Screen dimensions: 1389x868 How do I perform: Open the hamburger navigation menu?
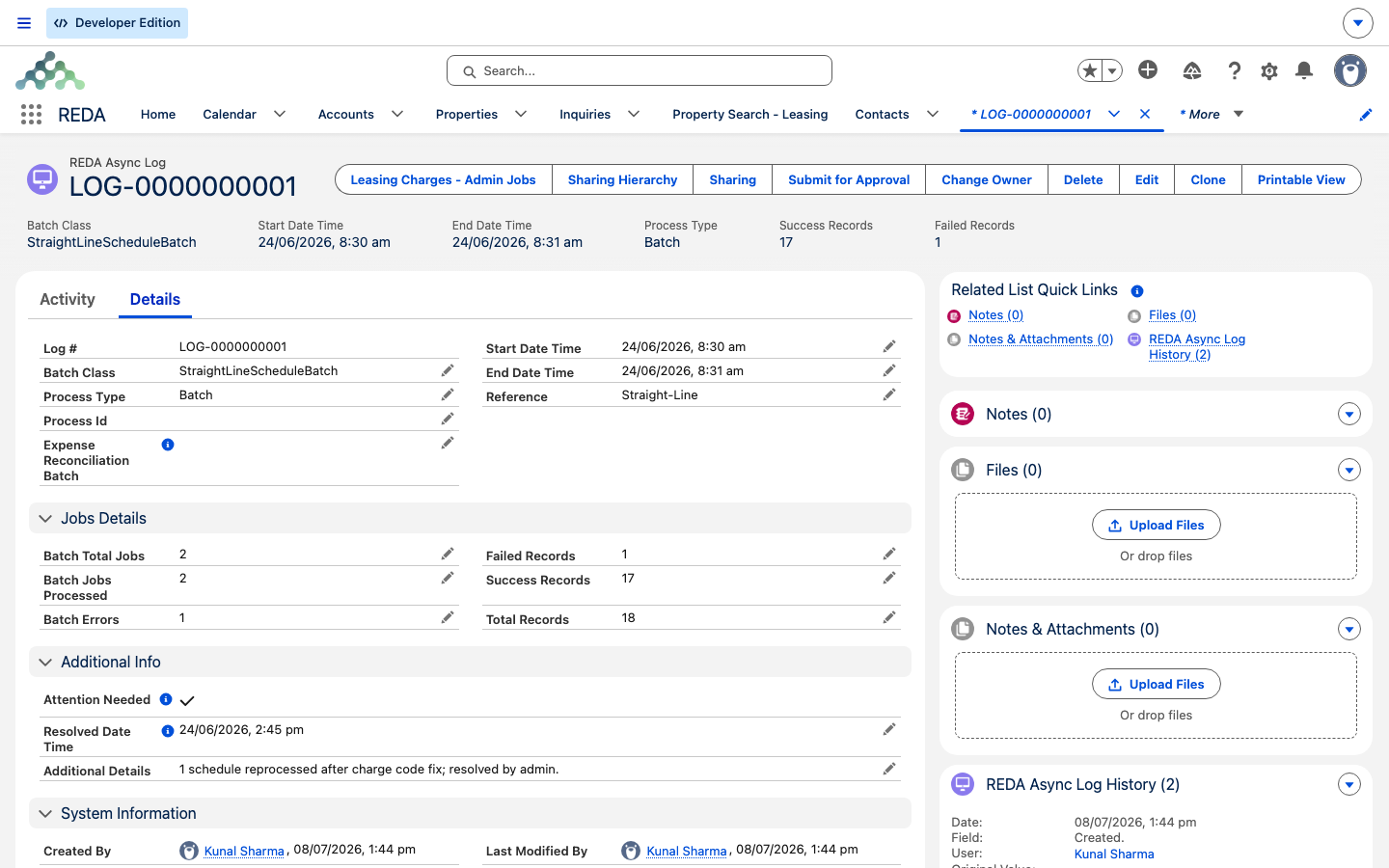click(24, 23)
